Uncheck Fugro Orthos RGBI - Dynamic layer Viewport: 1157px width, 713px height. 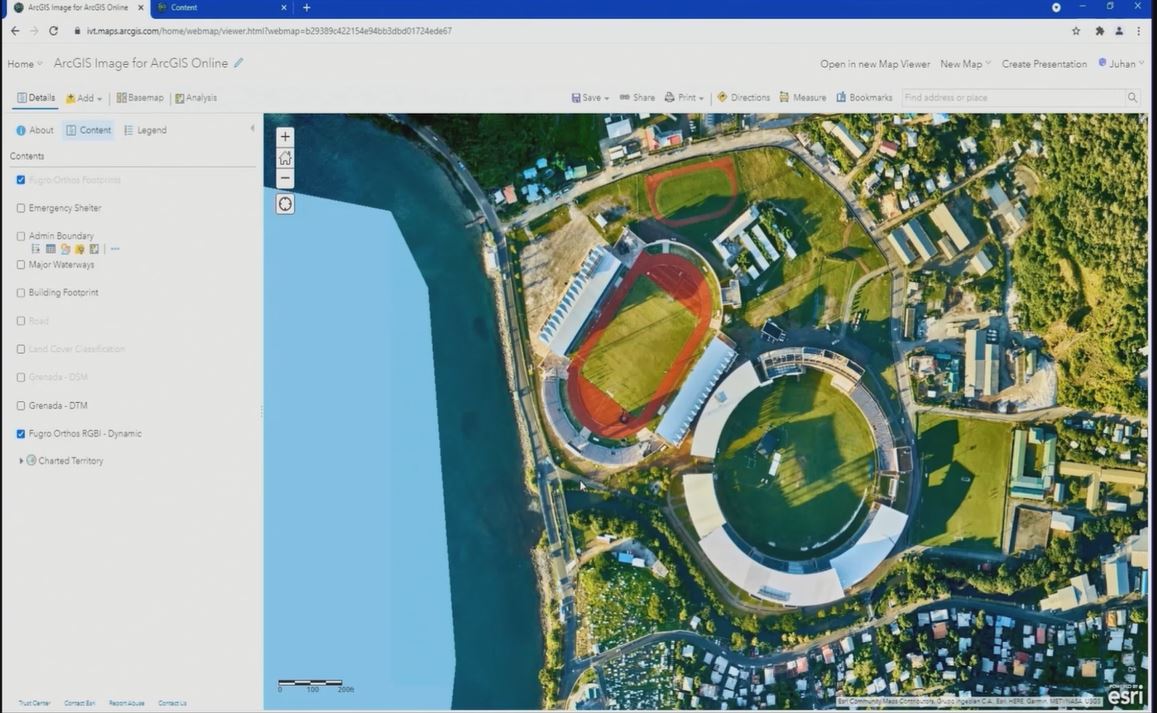21,434
